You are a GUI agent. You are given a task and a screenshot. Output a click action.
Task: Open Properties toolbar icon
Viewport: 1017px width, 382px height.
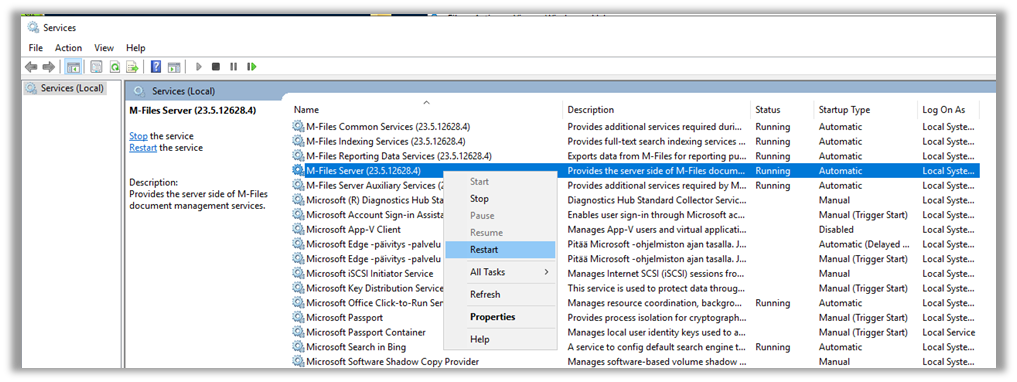coord(97,67)
